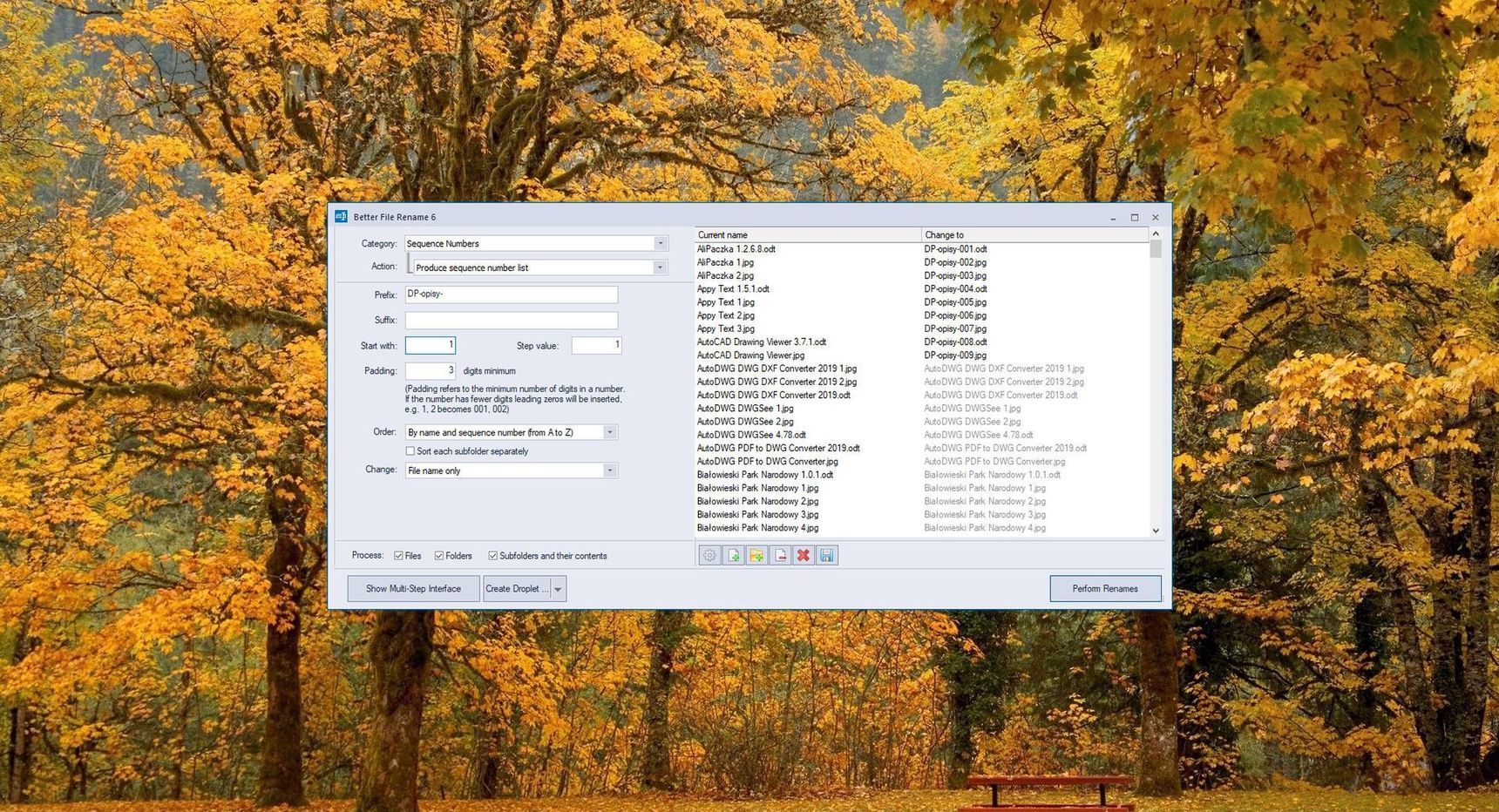Click the add file icon with green plus
The height and width of the screenshot is (812, 1499).
point(733,555)
